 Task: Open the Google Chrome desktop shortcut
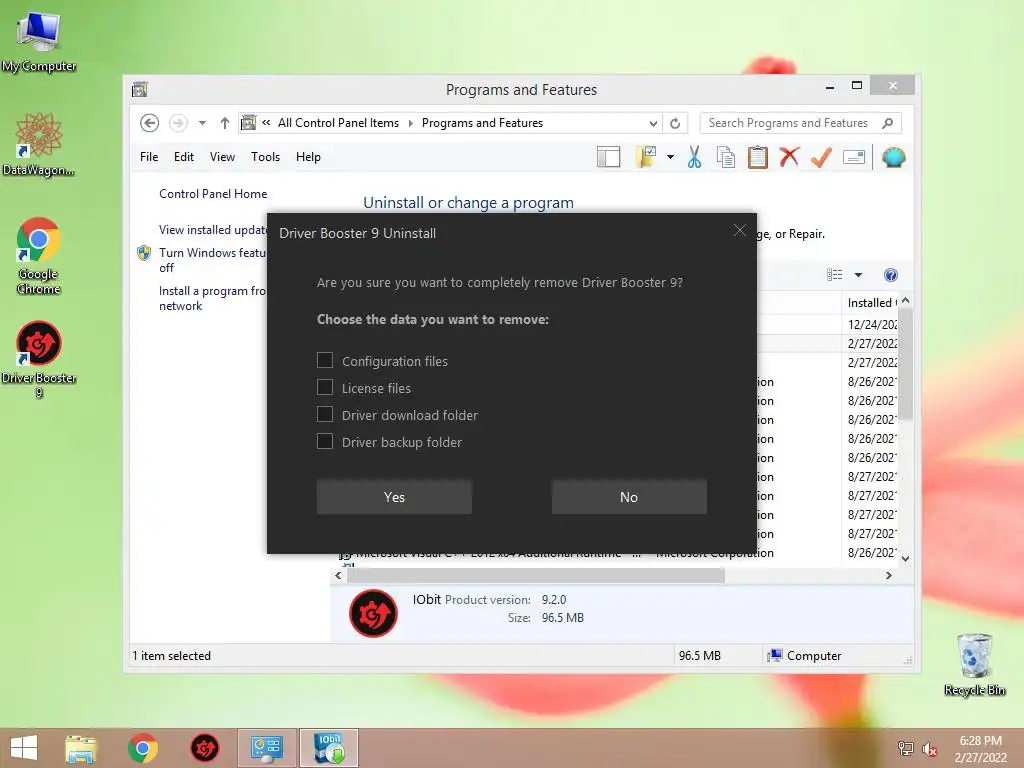pos(39,256)
